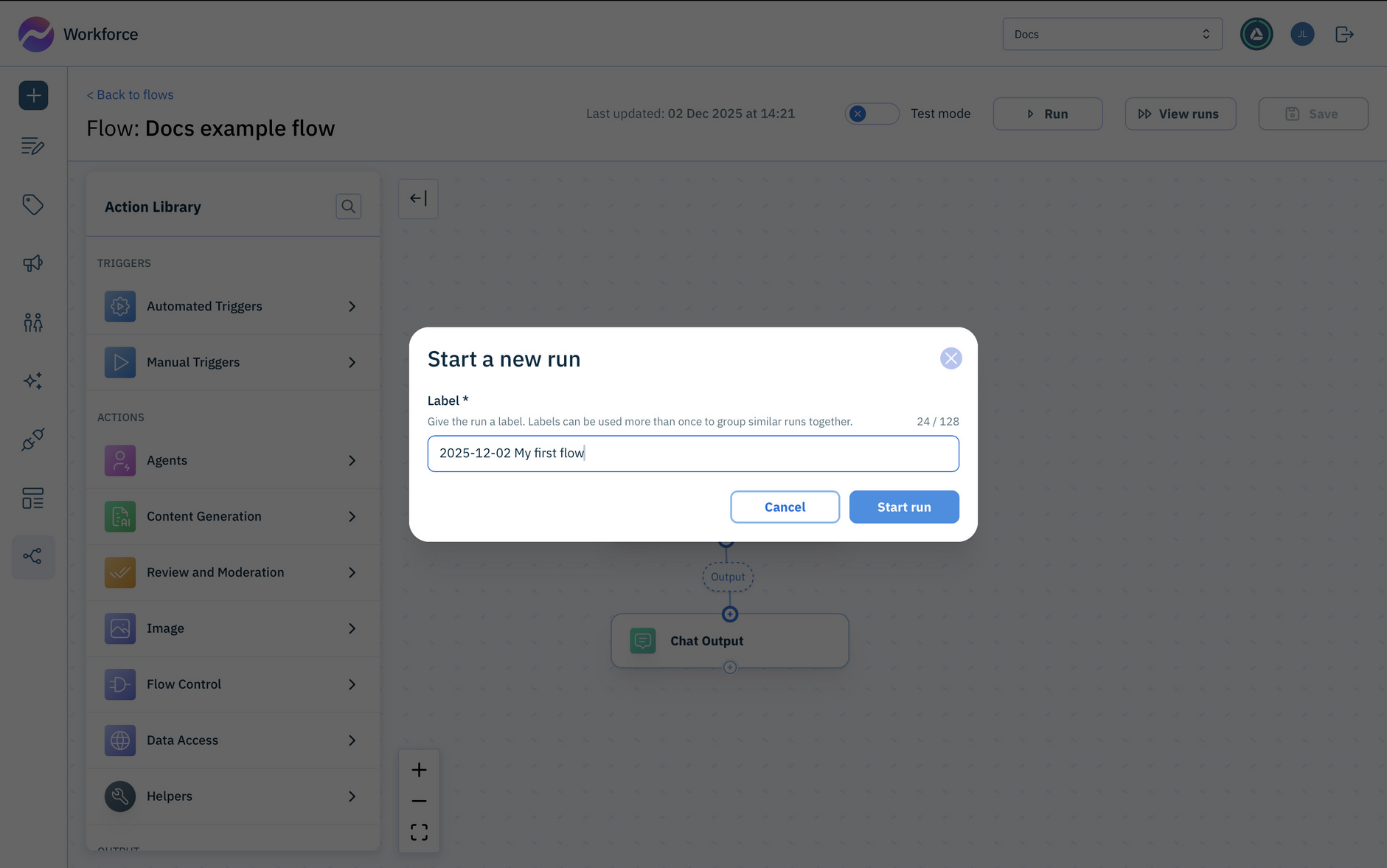The height and width of the screenshot is (868, 1387).
Task: Select the sparkles AI icon in sidebar
Action: point(33,381)
